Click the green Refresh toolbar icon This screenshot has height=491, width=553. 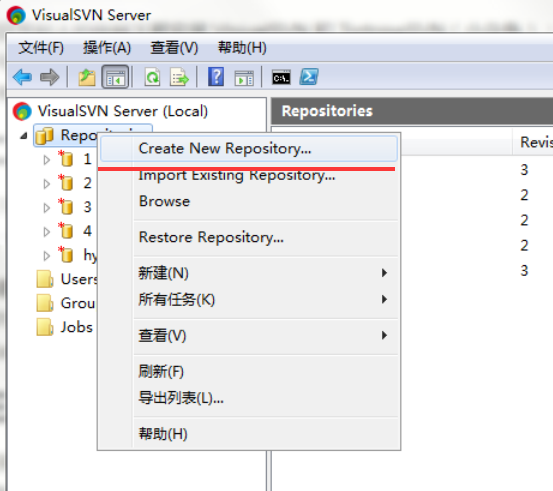pyautogui.click(x=152, y=77)
